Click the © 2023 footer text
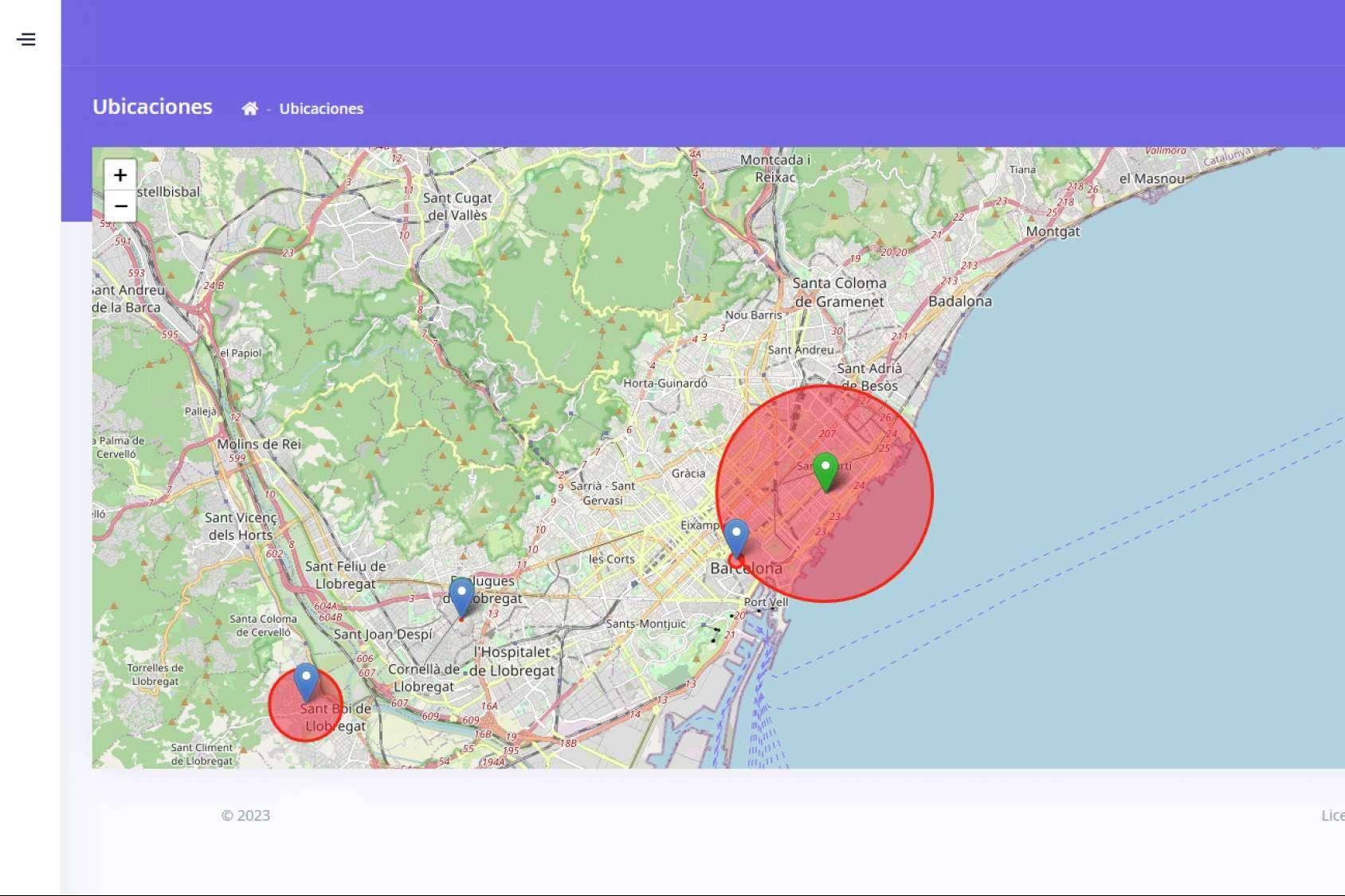 click(245, 815)
